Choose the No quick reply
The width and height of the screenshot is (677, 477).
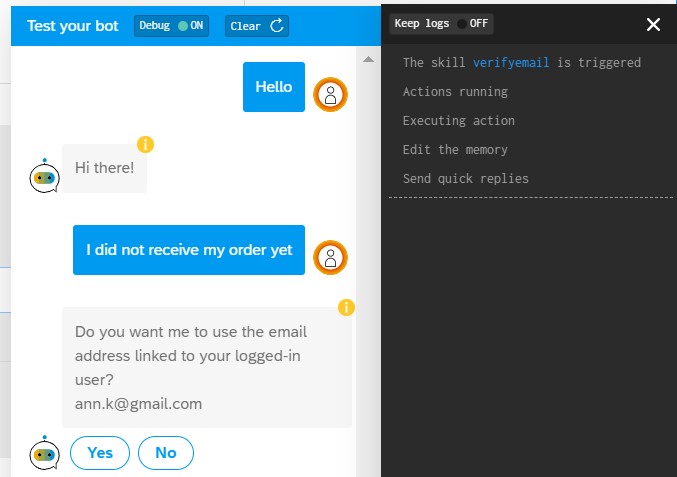165,453
